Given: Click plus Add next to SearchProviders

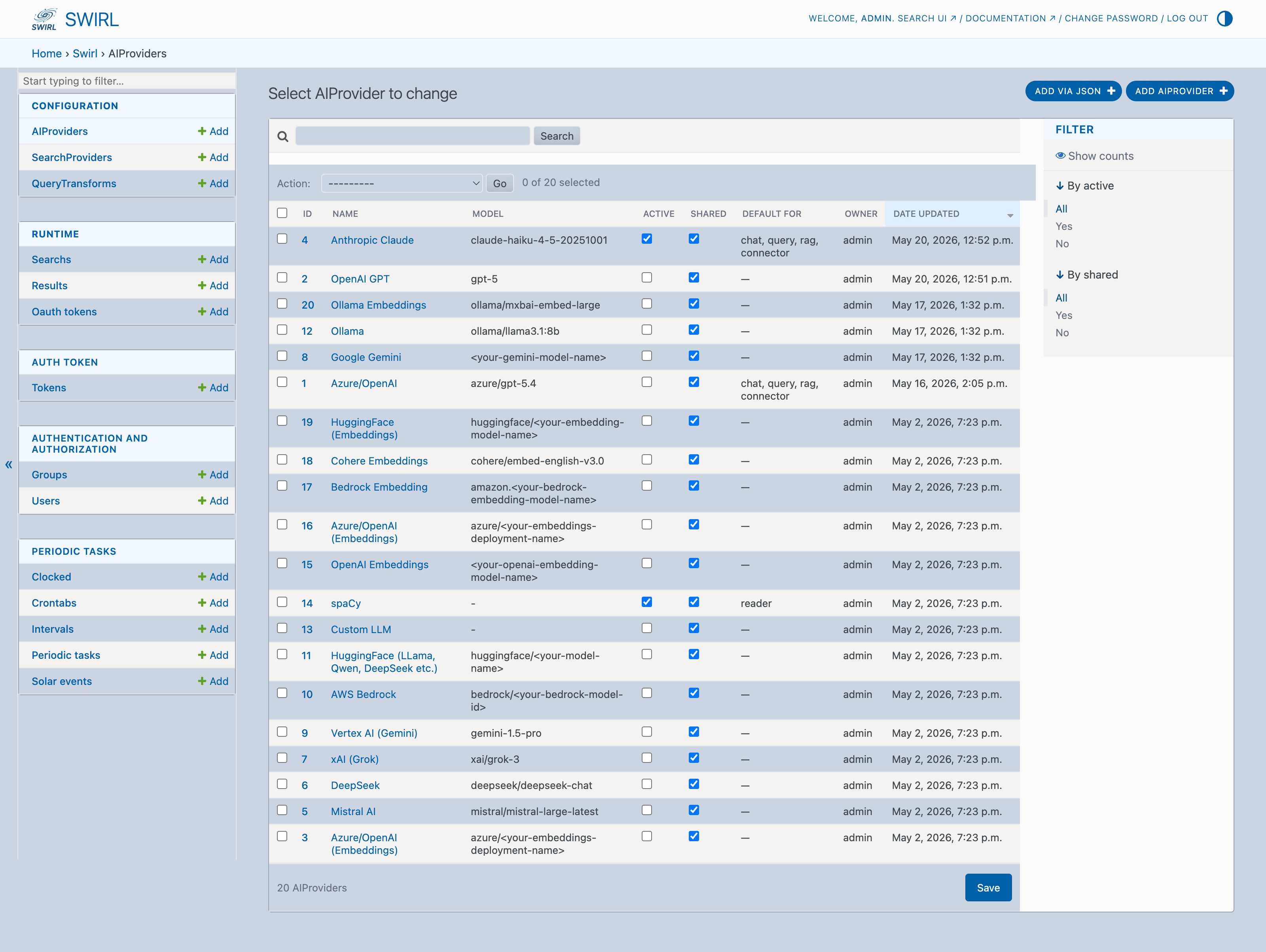Looking at the screenshot, I should 213,157.
